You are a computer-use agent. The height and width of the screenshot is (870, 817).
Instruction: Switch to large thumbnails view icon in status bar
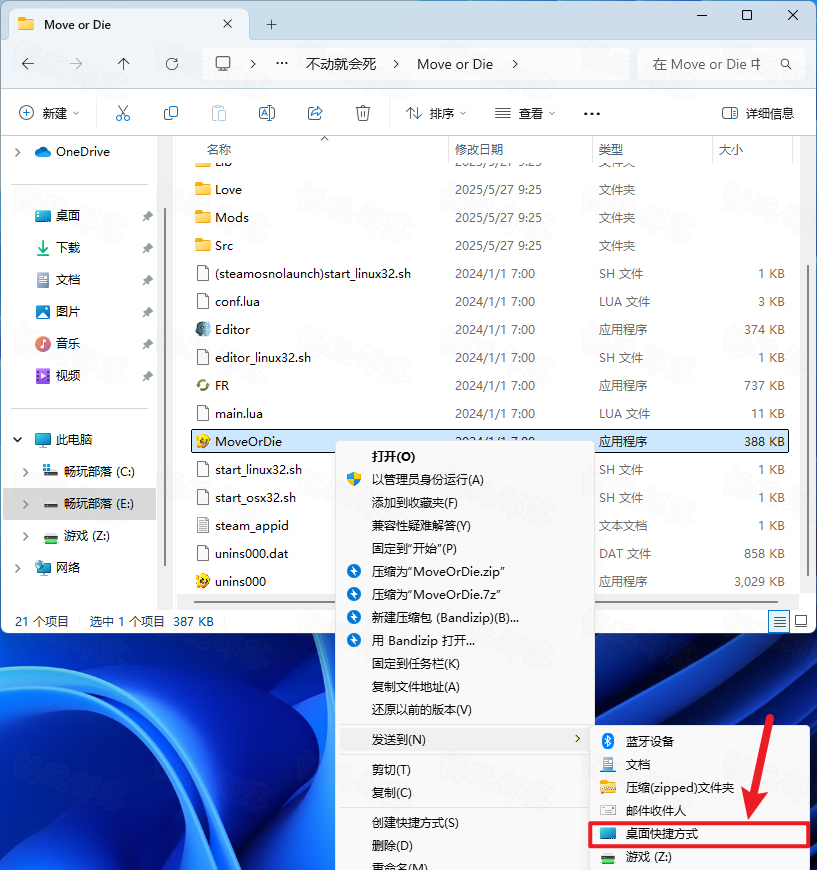coord(801,621)
